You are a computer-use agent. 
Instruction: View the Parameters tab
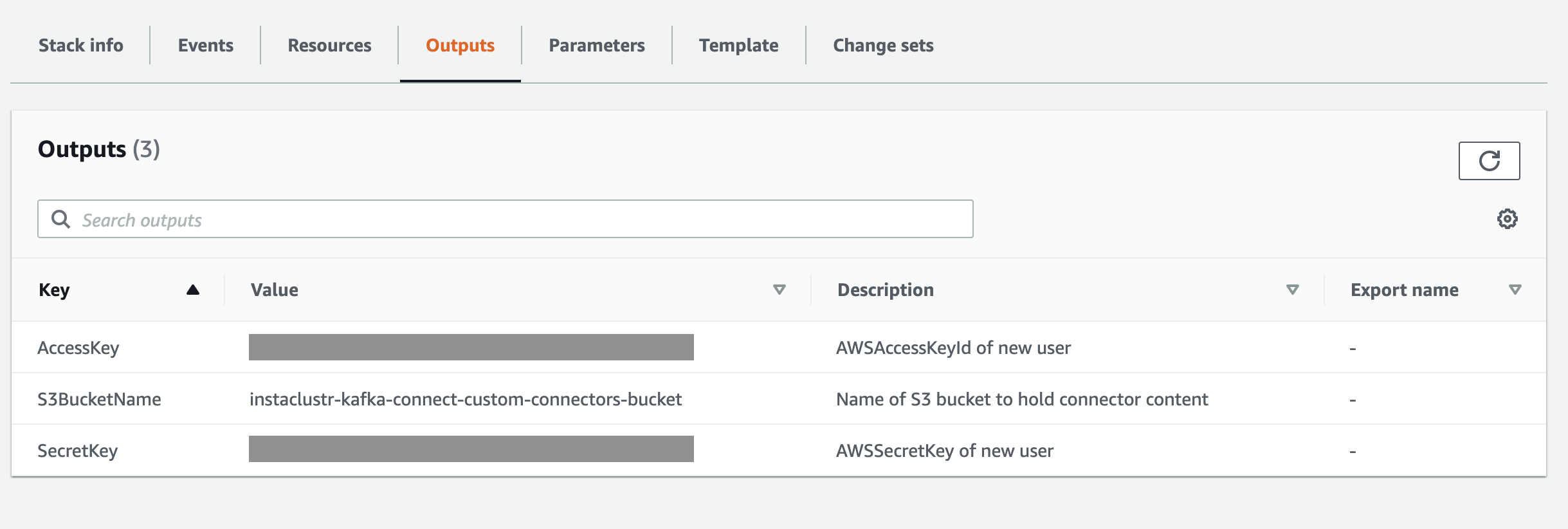pos(596,46)
